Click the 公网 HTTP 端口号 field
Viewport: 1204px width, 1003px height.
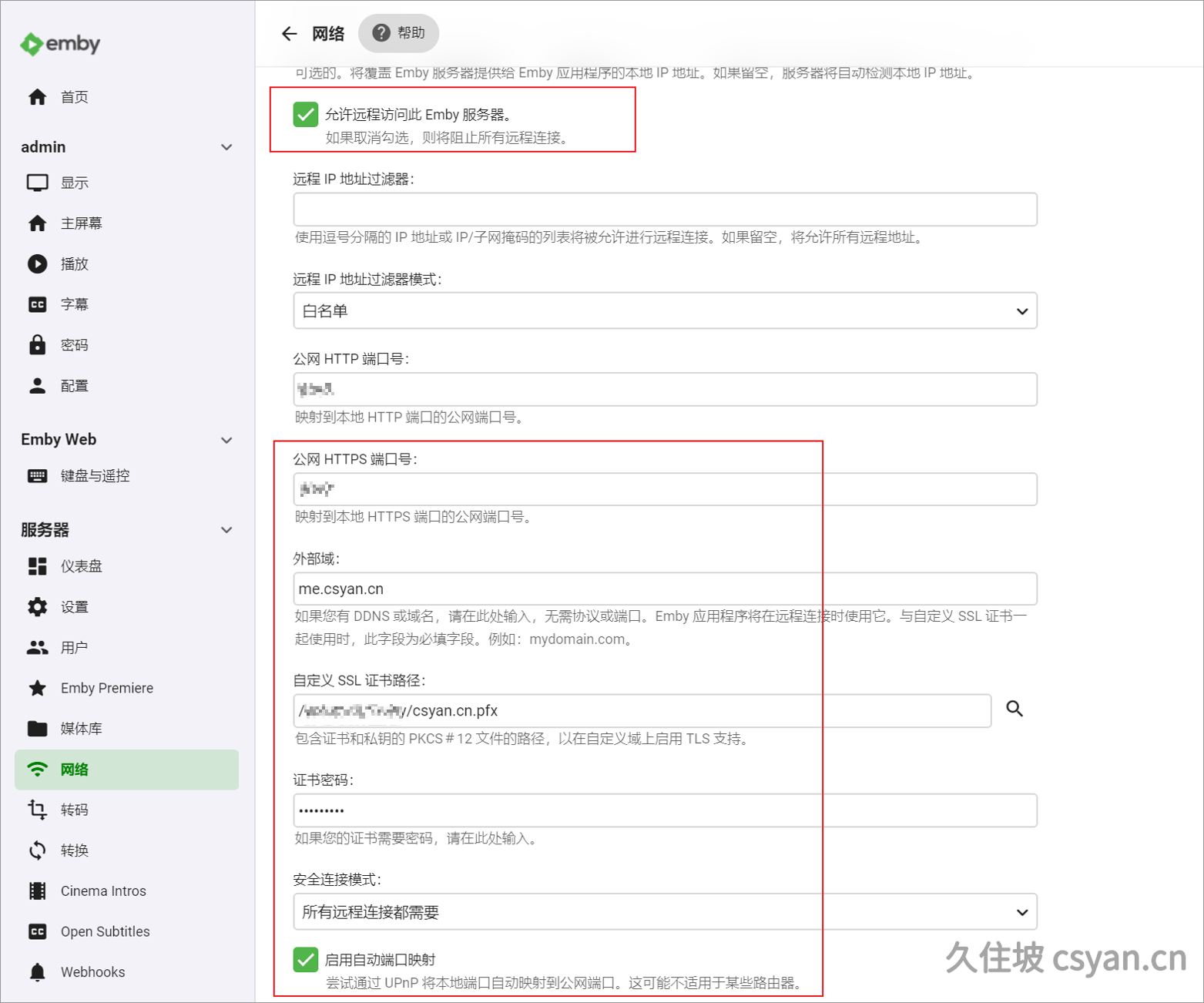click(x=665, y=390)
